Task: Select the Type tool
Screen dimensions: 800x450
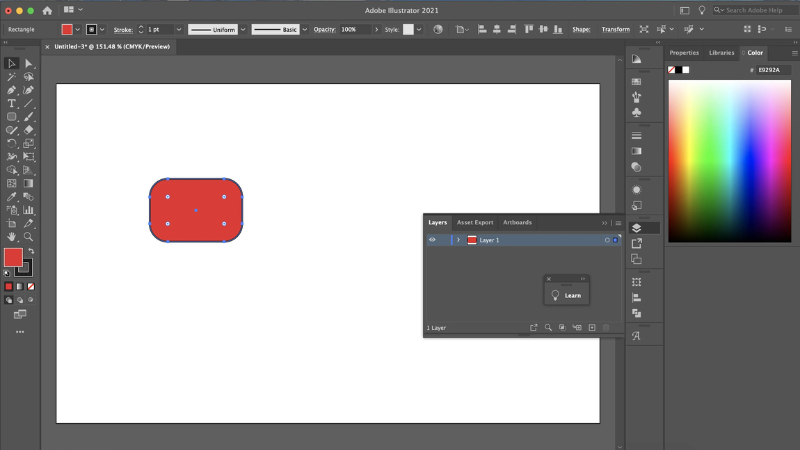Action: point(12,103)
